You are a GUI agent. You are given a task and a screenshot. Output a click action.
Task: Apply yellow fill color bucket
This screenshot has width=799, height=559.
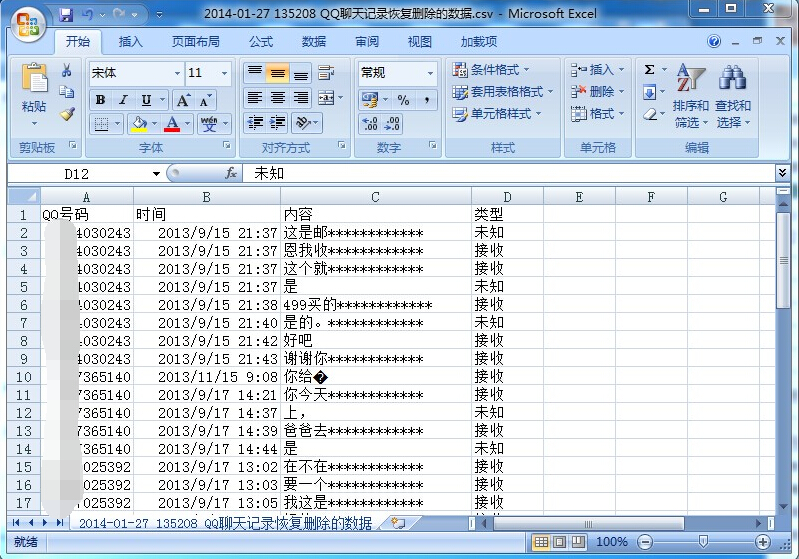click(x=139, y=123)
